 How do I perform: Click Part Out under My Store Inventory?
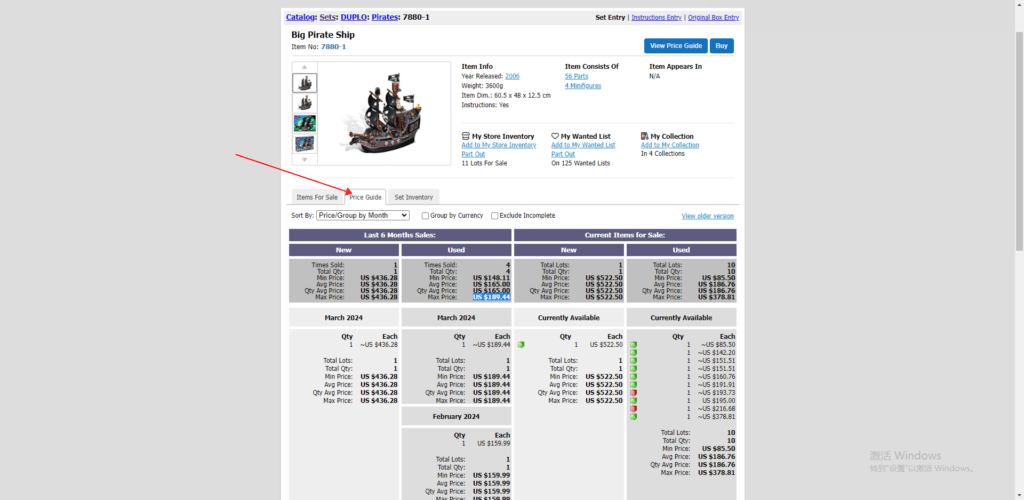click(473, 154)
